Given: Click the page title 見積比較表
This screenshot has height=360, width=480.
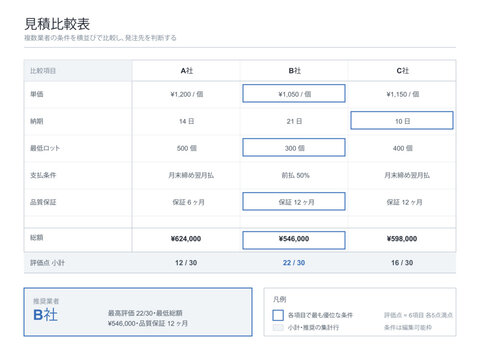Looking at the screenshot, I should coord(57,24).
